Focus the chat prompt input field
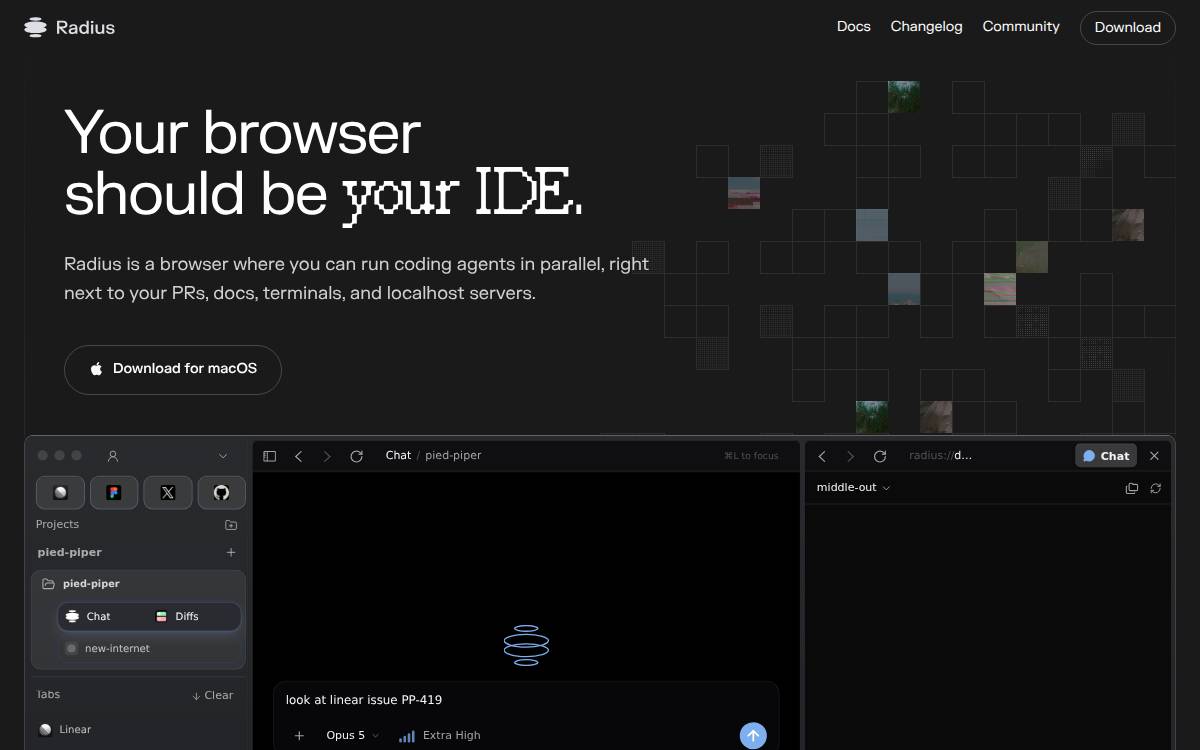 pyautogui.click(x=526, y=700)
